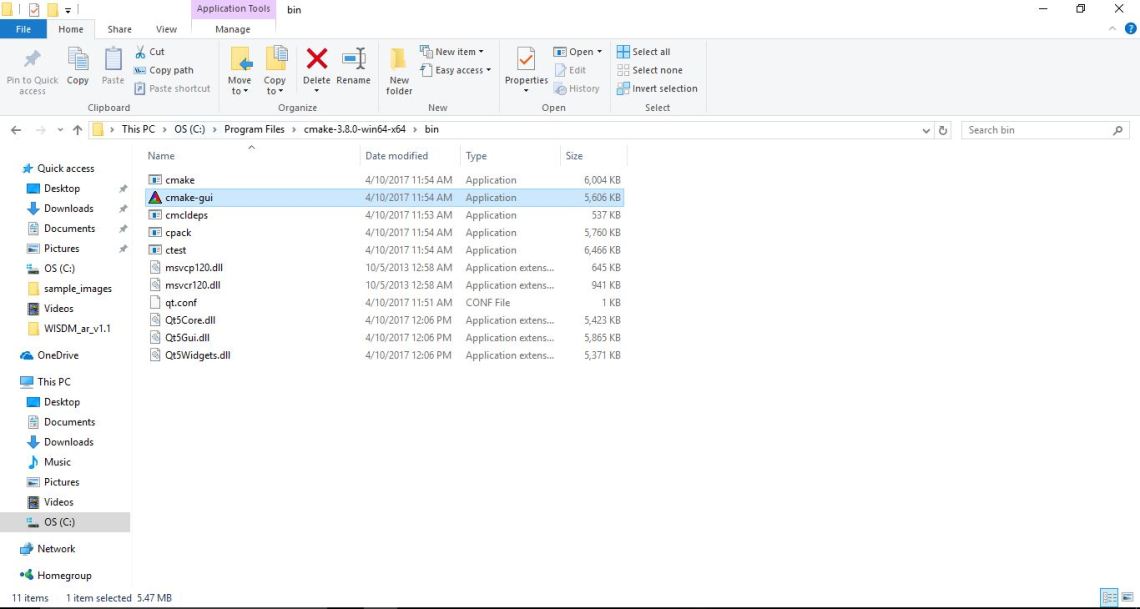Click Edit in the Open group

[x=570, y=70]
